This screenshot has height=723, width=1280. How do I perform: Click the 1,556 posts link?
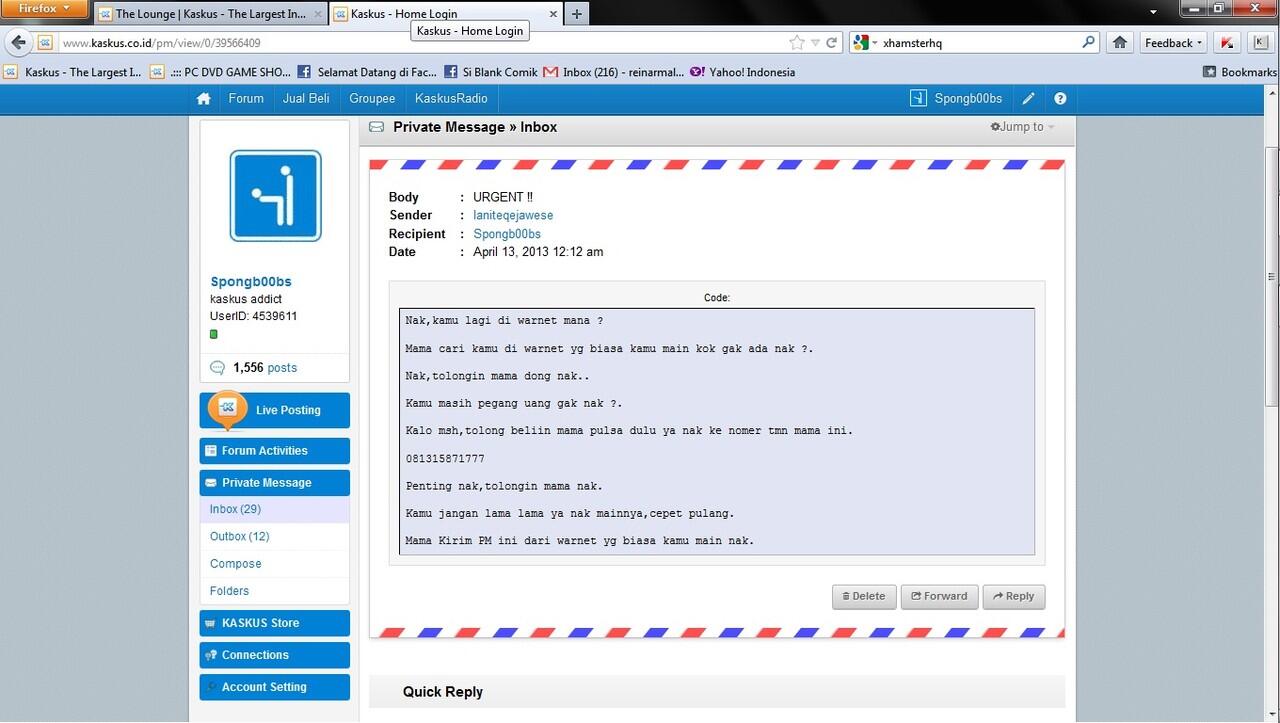[x=265, y=368]
